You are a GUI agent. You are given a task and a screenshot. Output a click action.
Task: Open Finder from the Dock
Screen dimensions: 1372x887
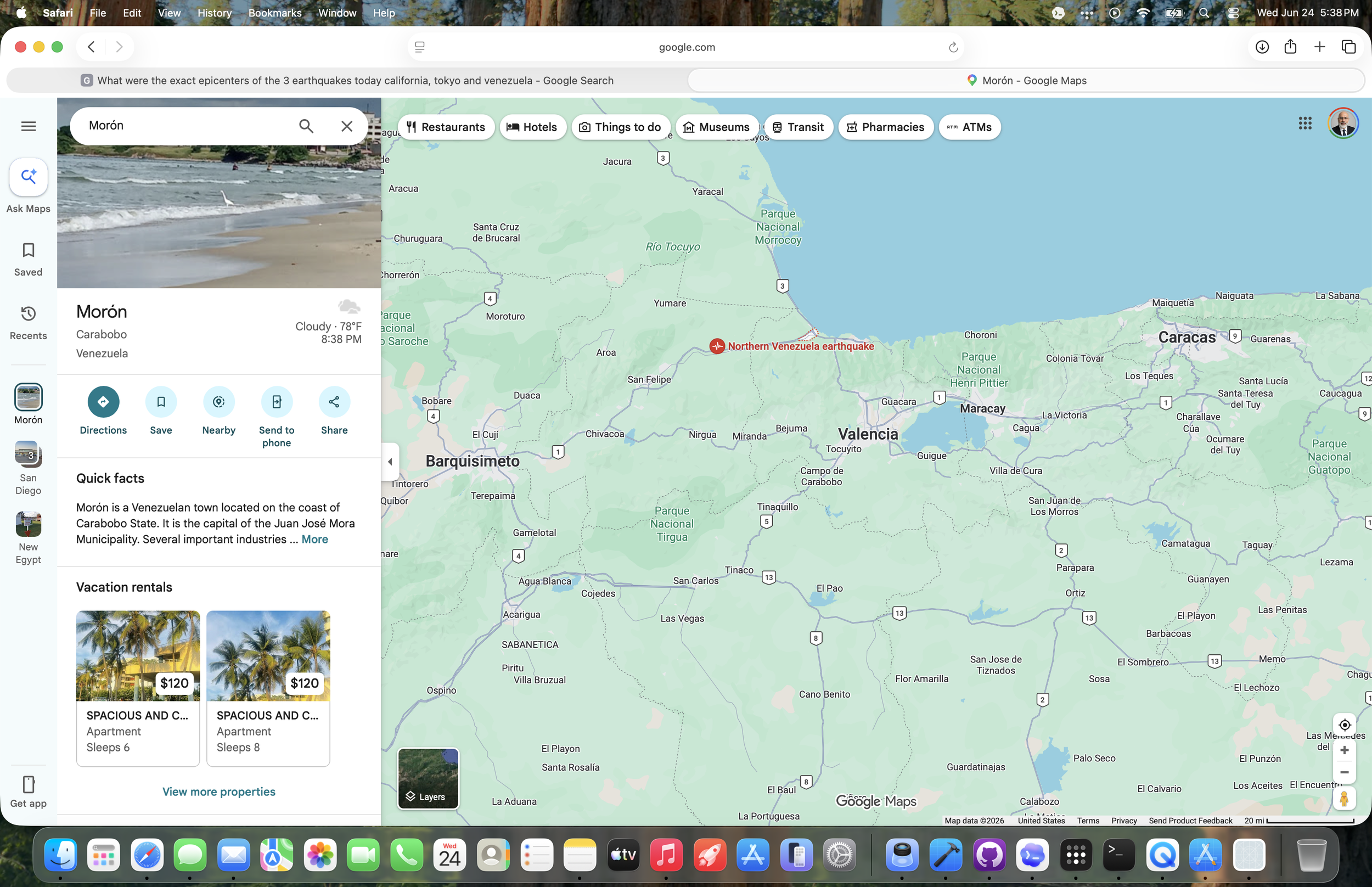point(60,855)
